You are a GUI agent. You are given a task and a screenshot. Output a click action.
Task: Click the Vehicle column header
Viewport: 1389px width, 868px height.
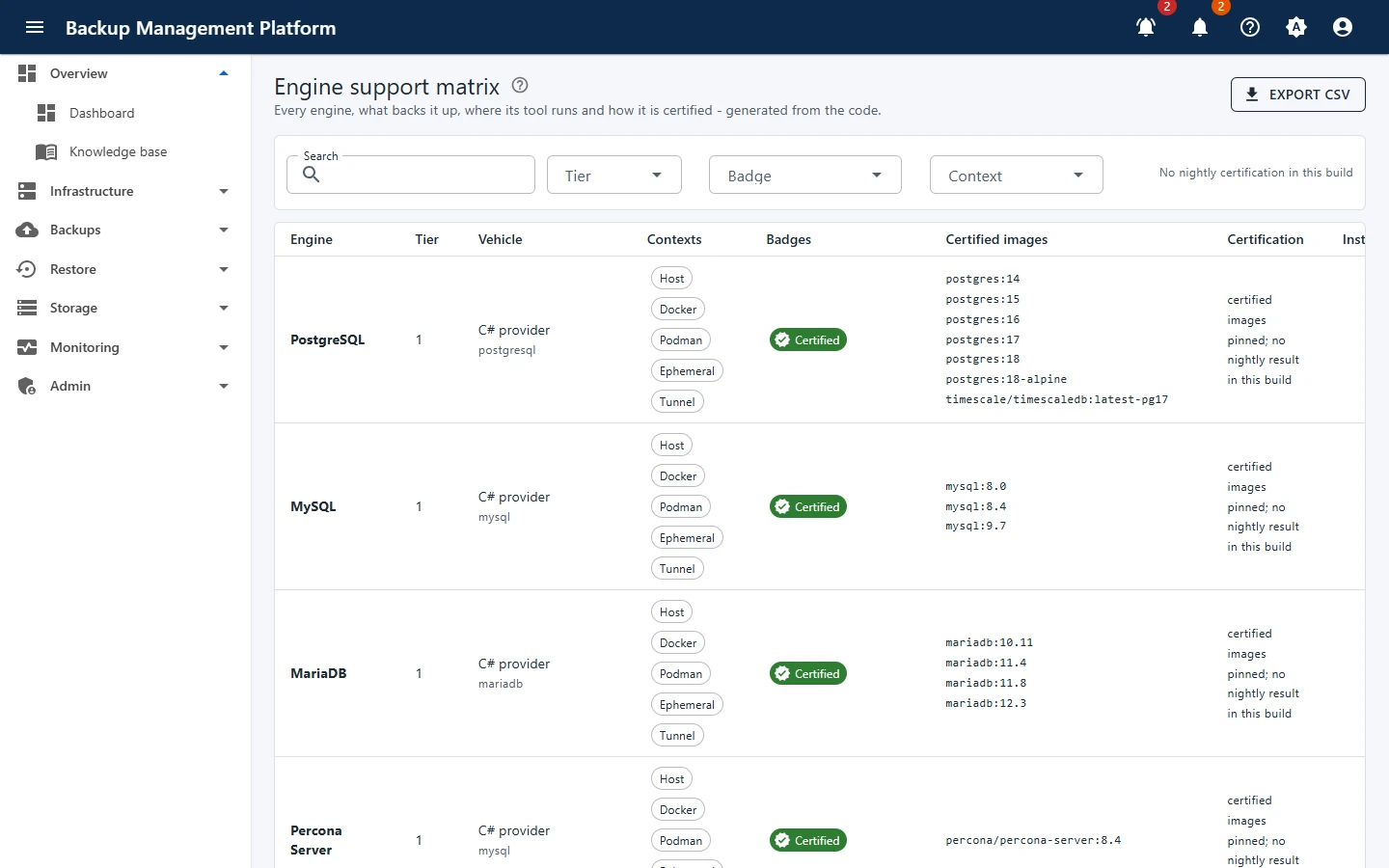501,239
